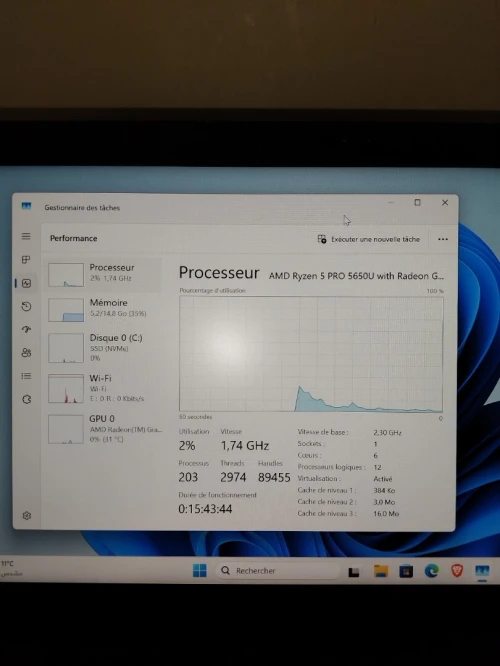Launch Microsoft Edge from the taskbar

point(432,571)
